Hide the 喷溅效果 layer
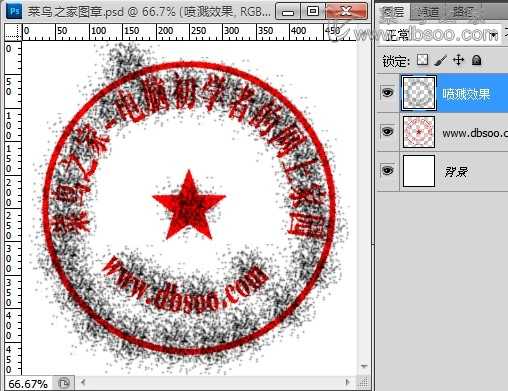Viewport: 508px width, 391px height. click(x=387, y=92)
